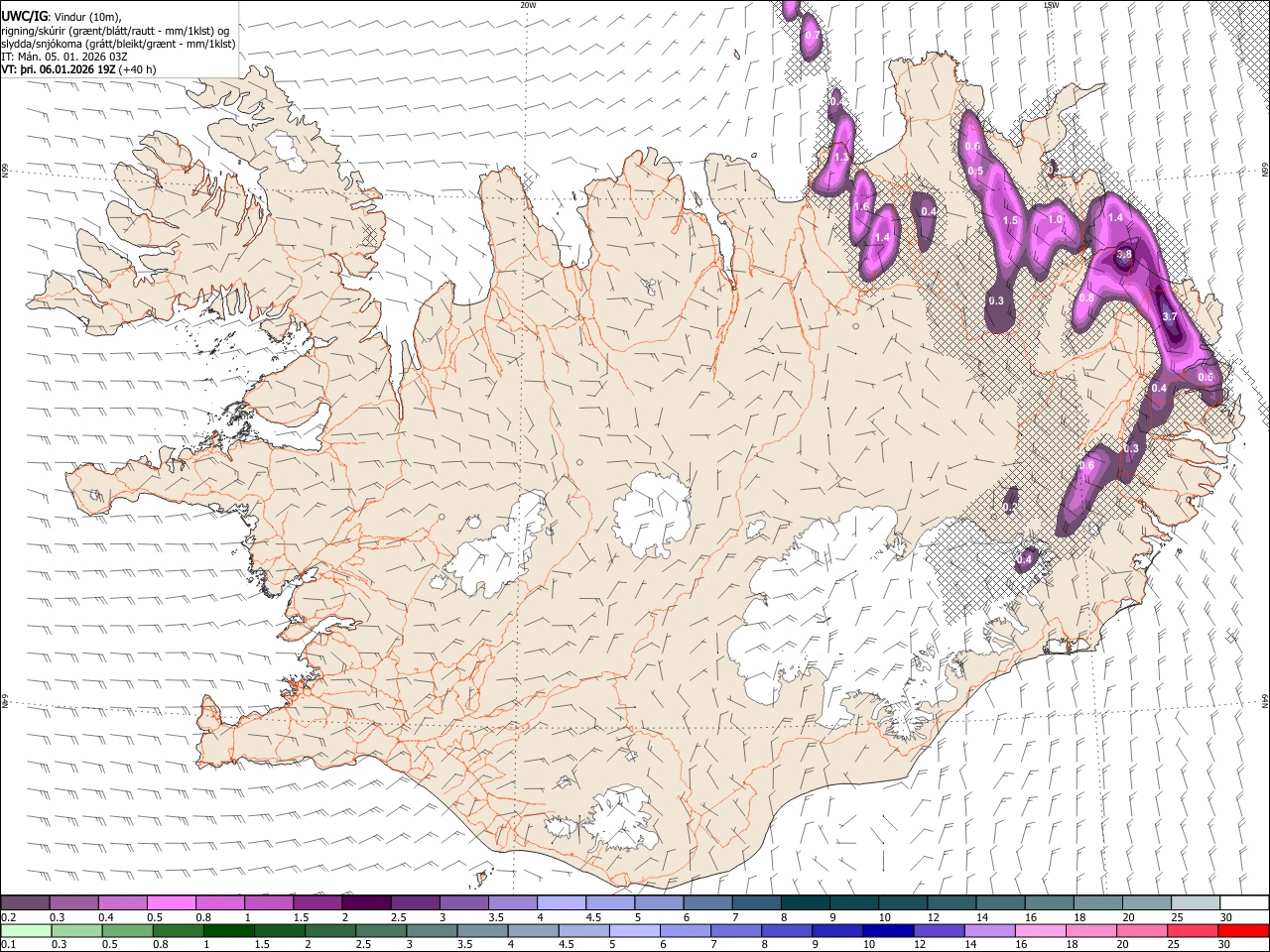1270x952 pixels.
Task: Click the Hofsjökull glacier white area
Action: (652, 514)
